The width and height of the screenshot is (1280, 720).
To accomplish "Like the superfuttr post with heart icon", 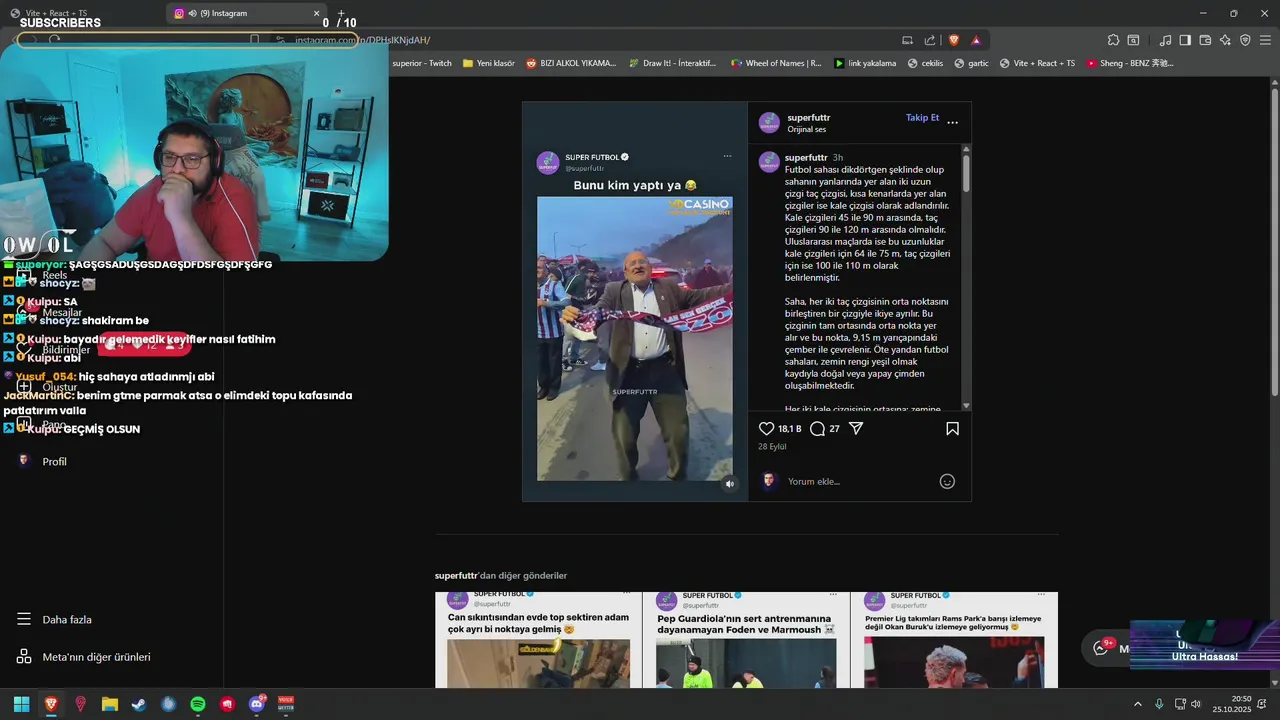I will [767, 429].
